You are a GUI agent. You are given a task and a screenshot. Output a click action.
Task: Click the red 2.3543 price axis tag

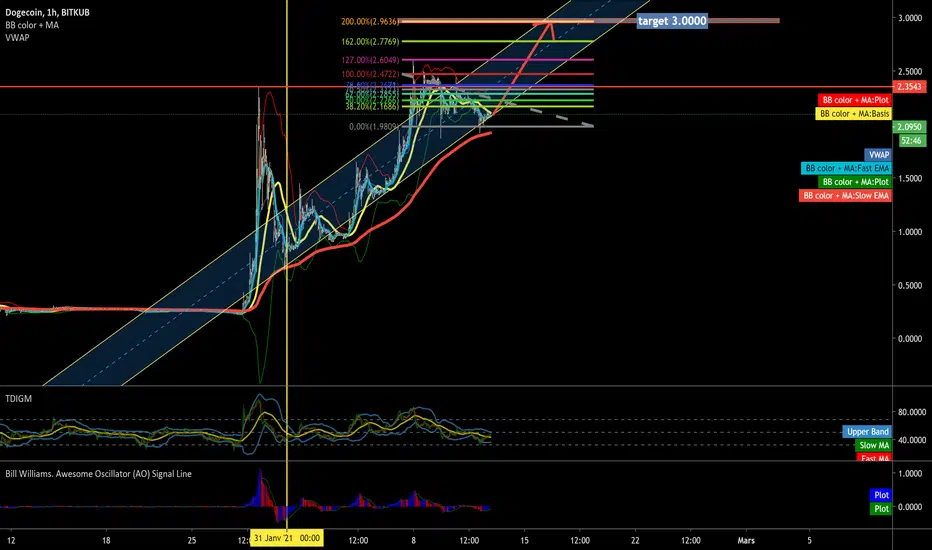coord(910,87)
